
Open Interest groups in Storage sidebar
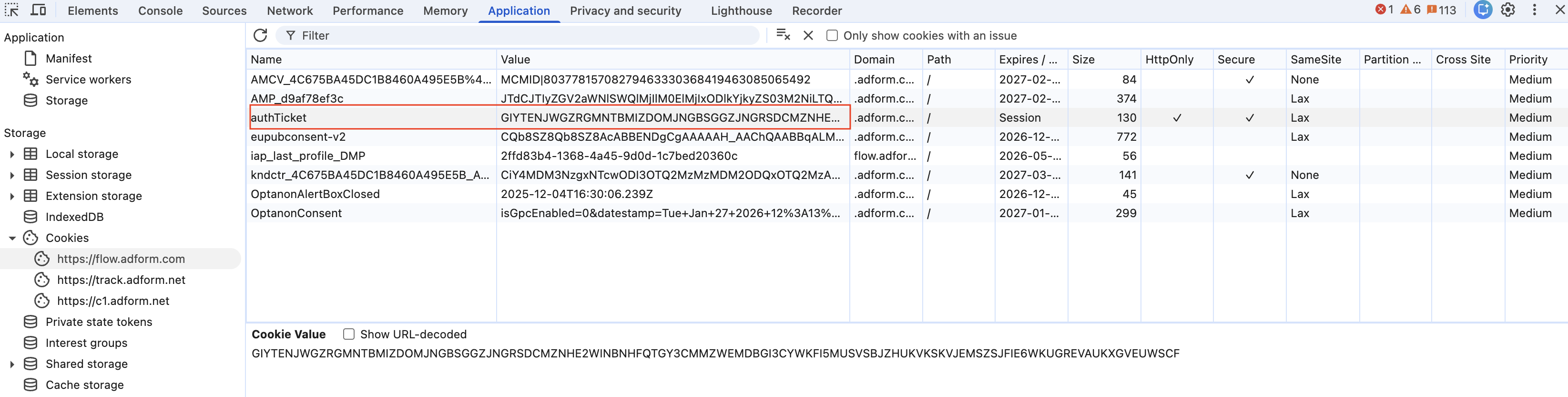[85, 343]
